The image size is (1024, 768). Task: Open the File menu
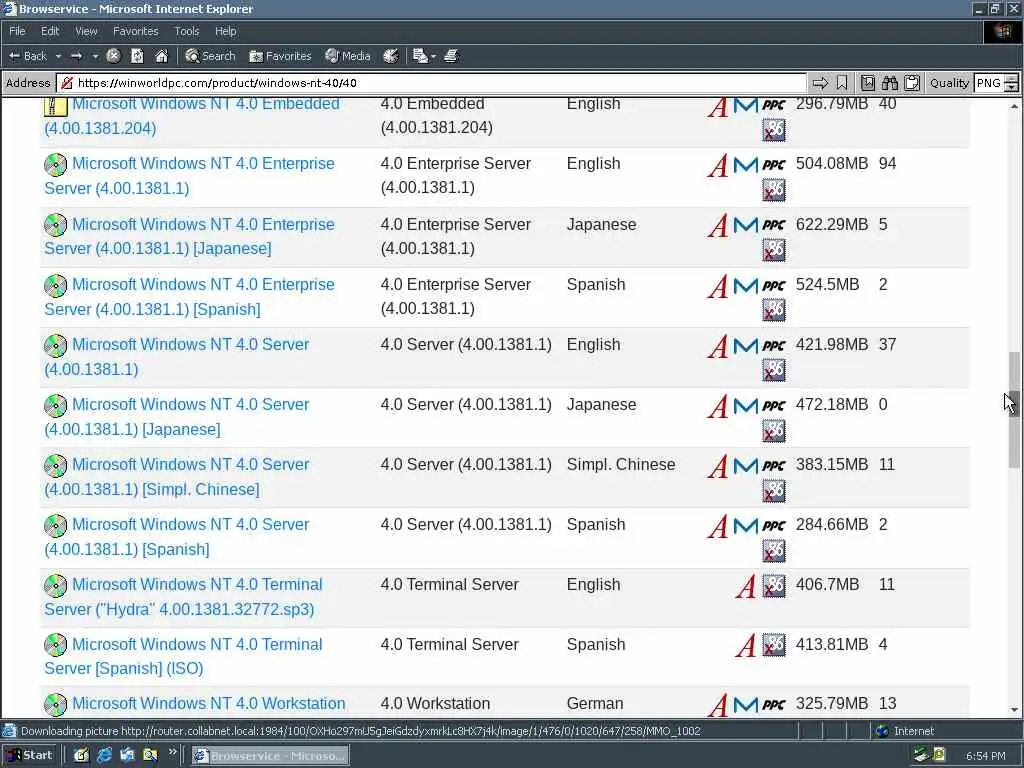click(17, 31)
